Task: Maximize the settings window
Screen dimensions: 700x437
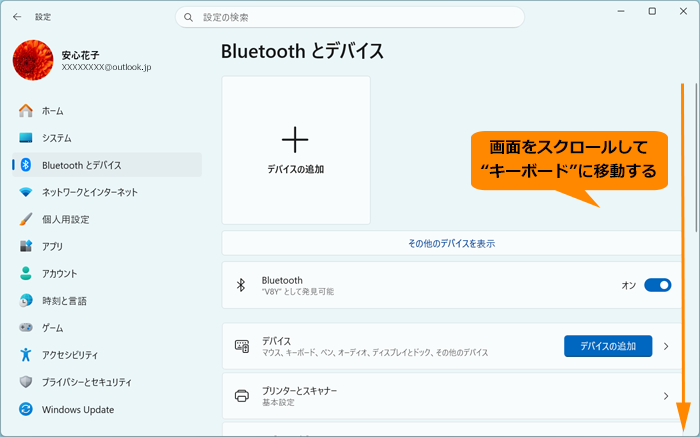Action: 652,11
